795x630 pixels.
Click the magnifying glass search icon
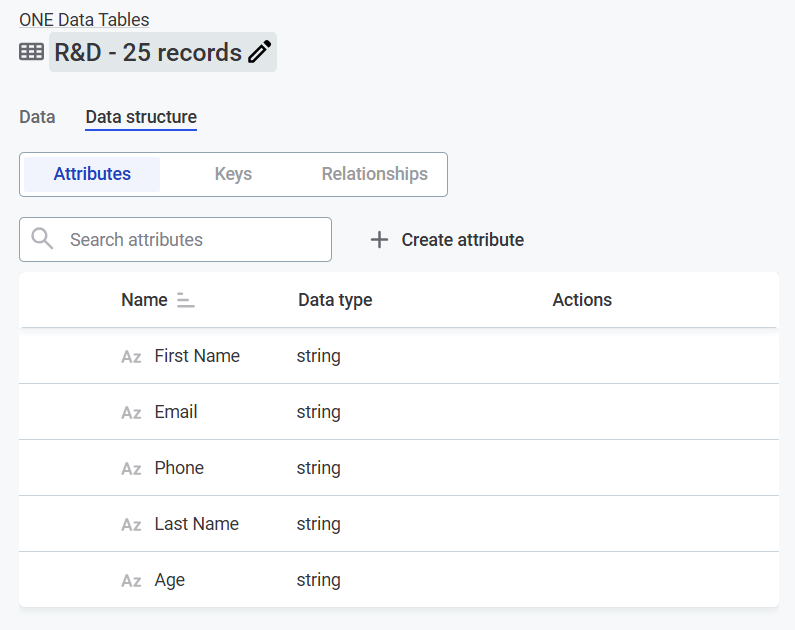[x=42, y=239]
